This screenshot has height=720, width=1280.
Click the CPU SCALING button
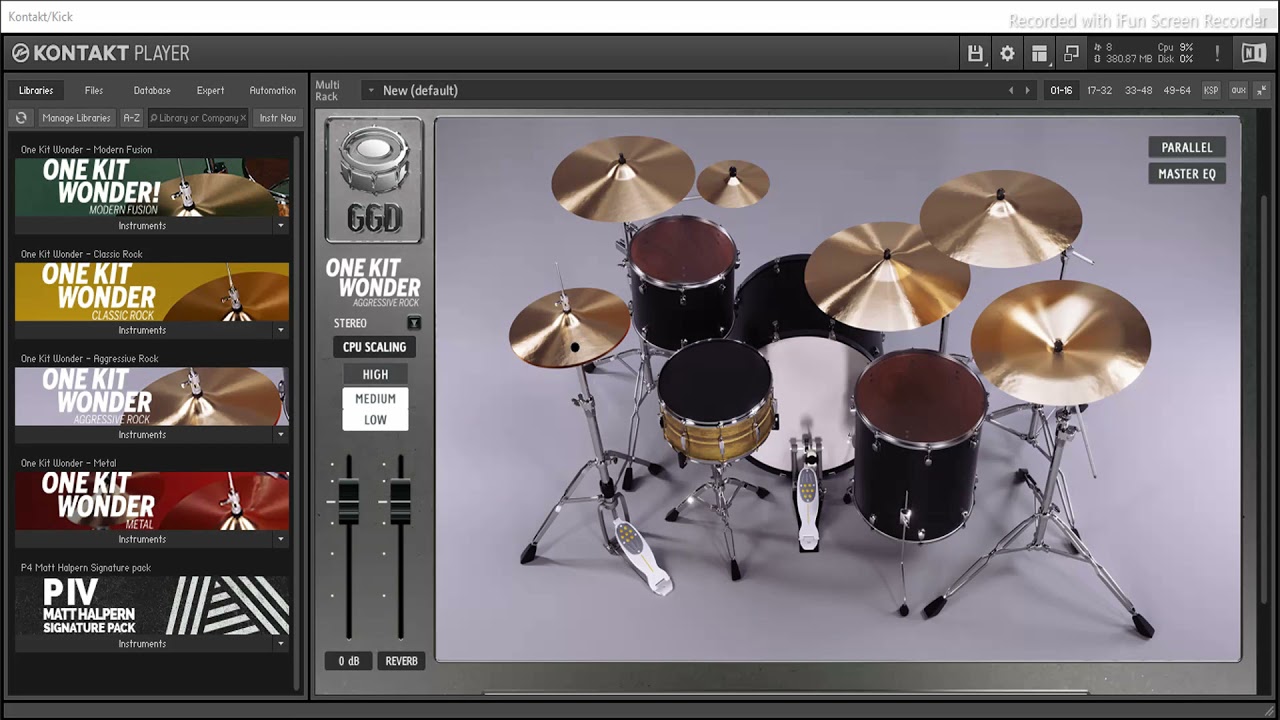click(x=375, y=347)
